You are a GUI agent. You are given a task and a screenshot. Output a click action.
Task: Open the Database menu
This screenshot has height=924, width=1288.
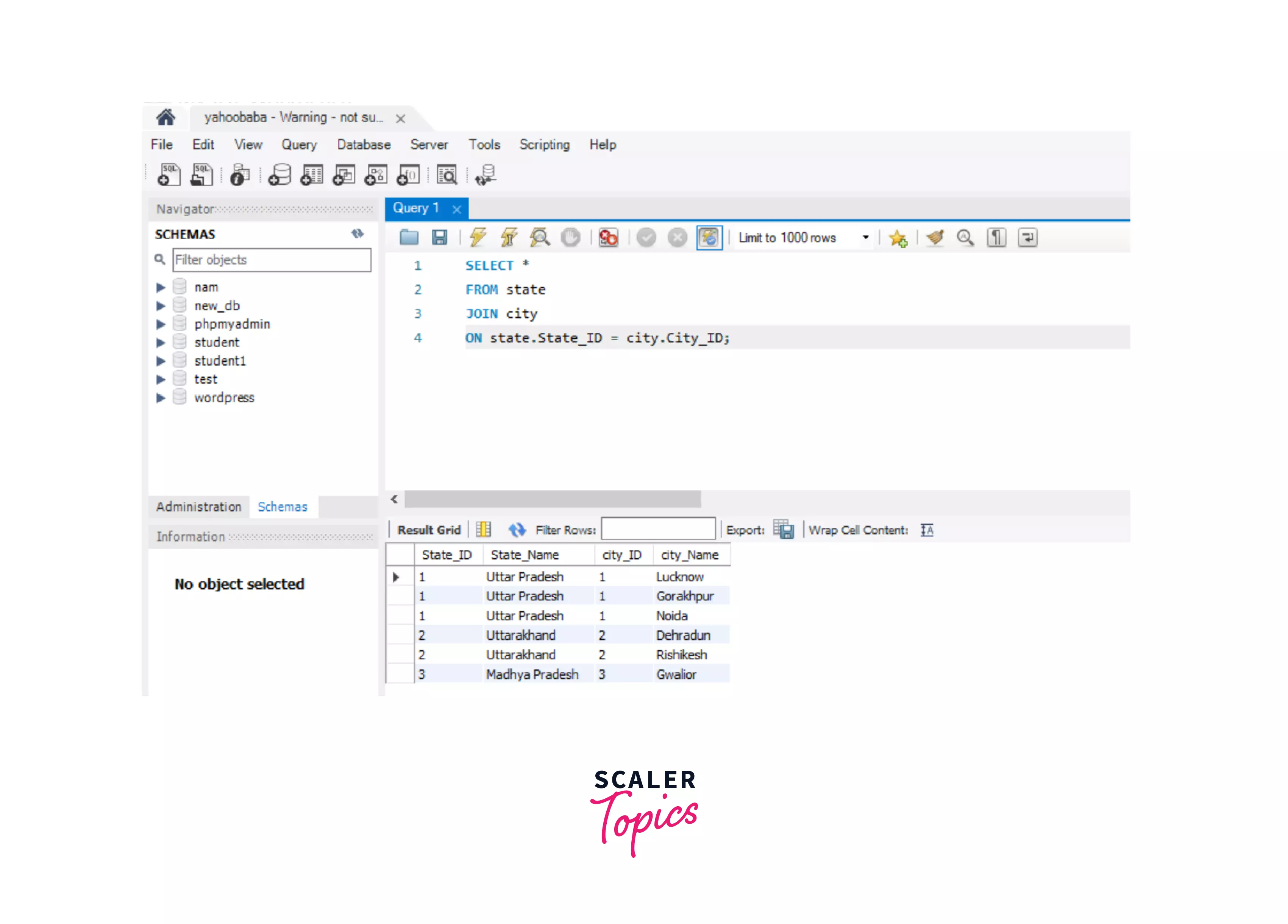coord(364,145)
